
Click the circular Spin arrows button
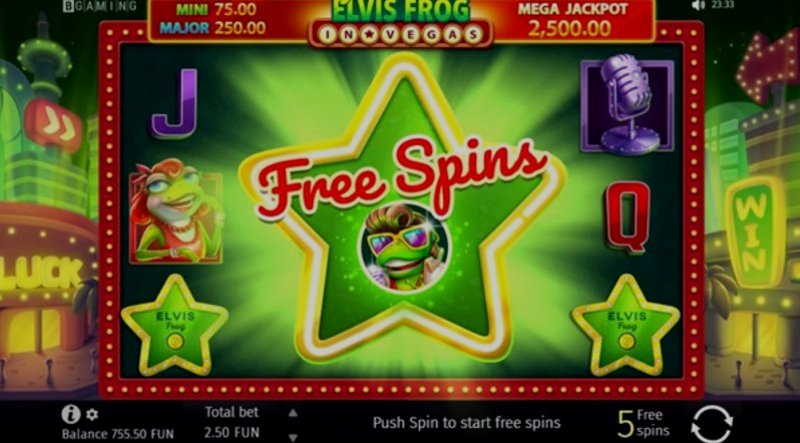pos(712,423)
